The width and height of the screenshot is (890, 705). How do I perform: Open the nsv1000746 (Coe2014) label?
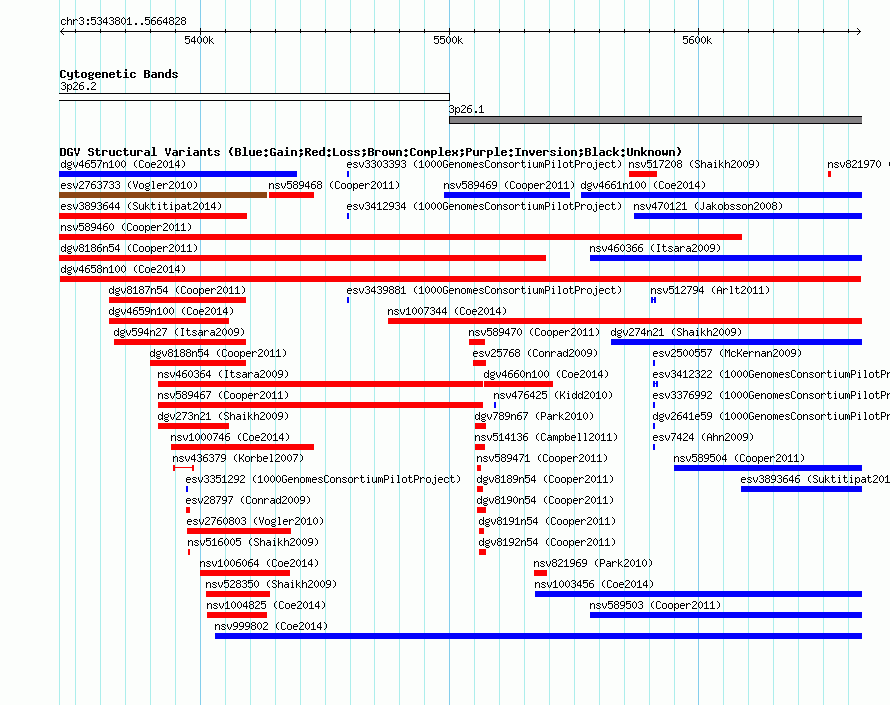tap(230, 438)
